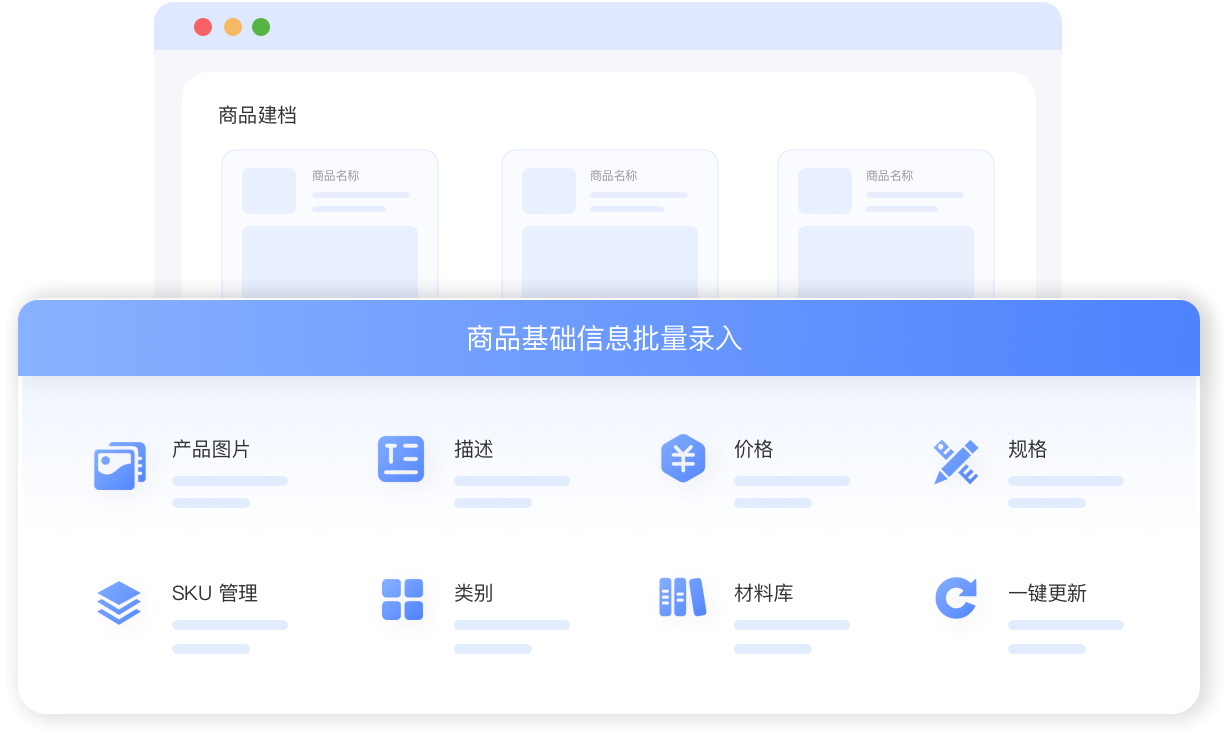The height and width of the screenshot is (738, 1230).
Task: Click the 类别 four-square grid icon
Action: coord(402,599)
